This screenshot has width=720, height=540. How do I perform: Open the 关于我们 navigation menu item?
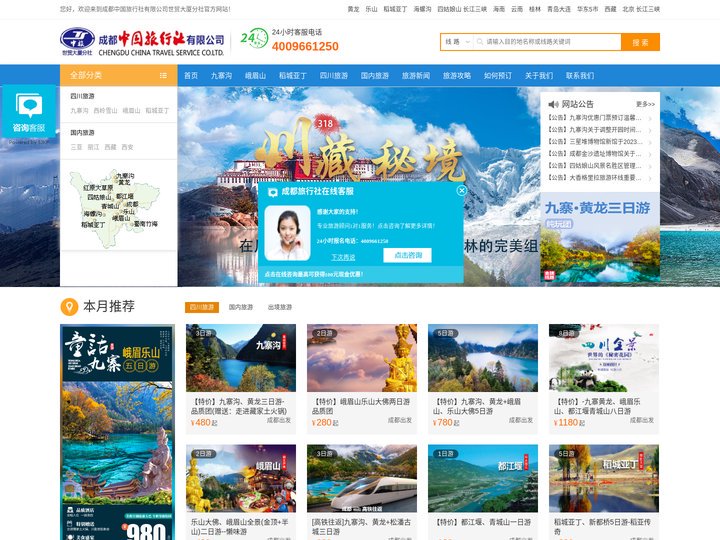click(x=539, y=76)
